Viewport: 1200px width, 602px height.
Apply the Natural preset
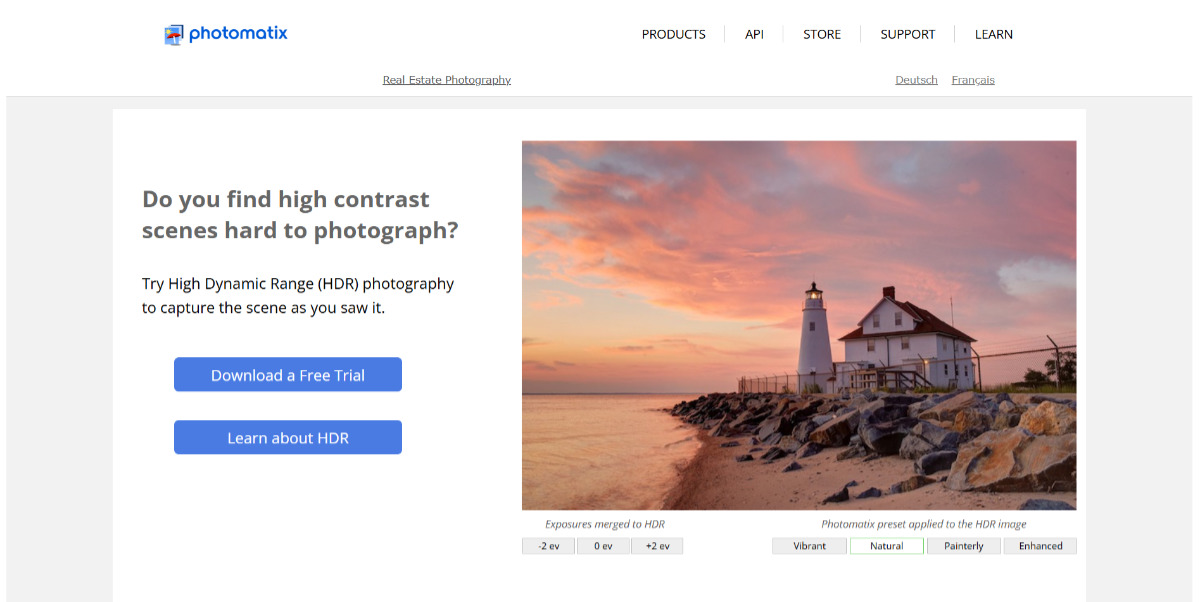tap(887, 546)
